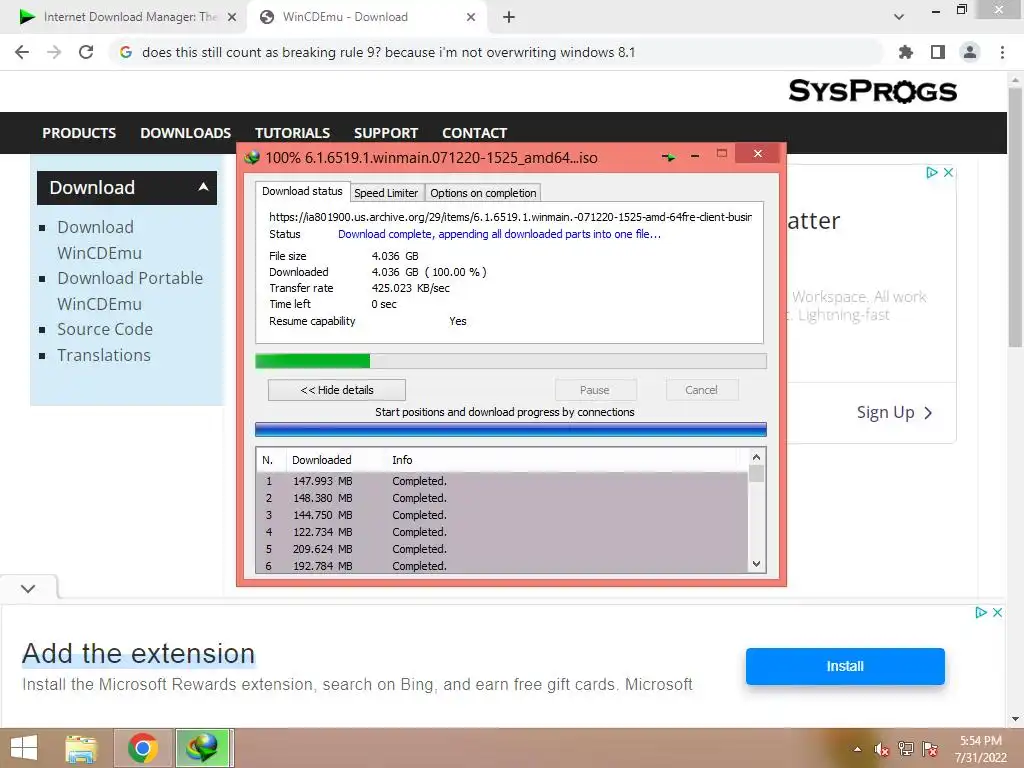
Task: Click the archive.org download URL text
Action: pyautogui.click(x=511, y=217)
